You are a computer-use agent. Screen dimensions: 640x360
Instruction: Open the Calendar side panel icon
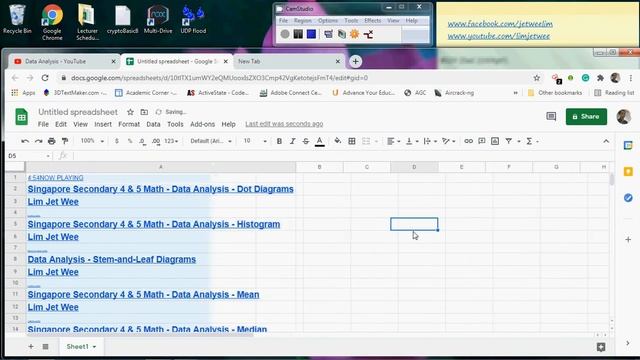click(628, 145)
